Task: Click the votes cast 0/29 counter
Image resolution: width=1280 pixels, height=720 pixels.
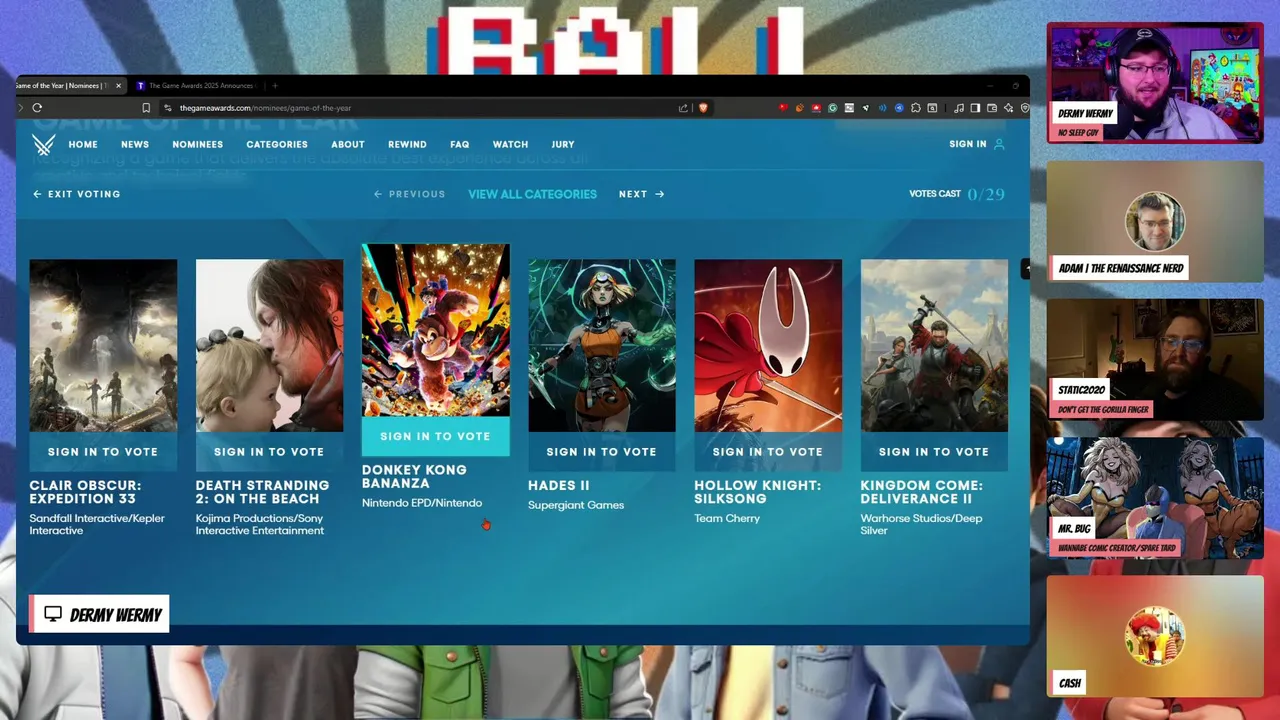Action: click(x=957, y=194)
